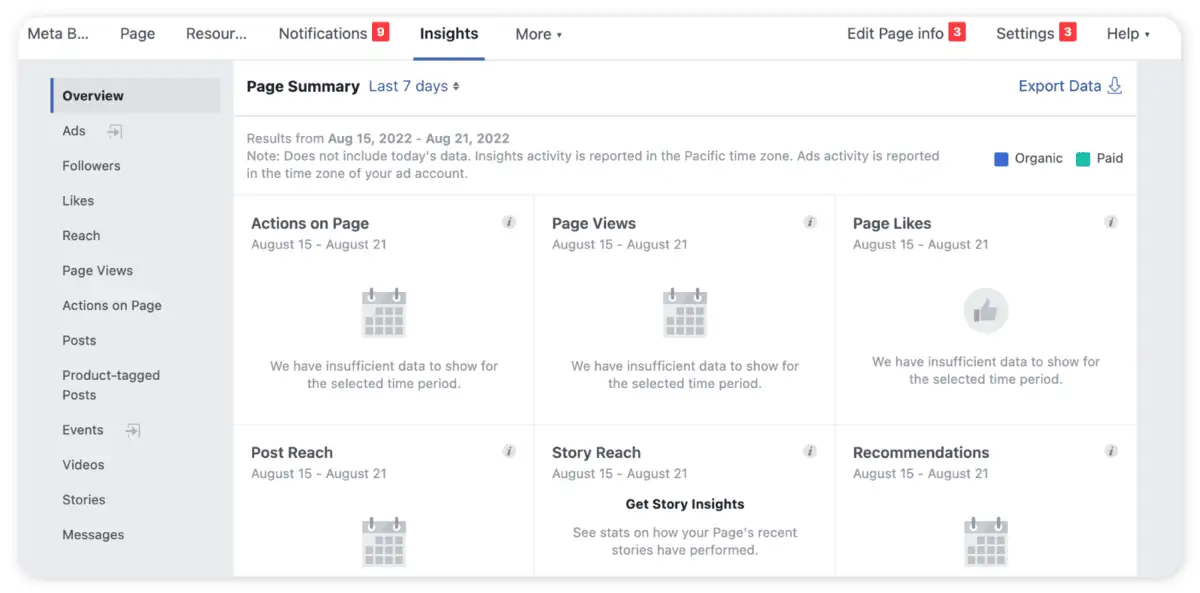The width and height of the screenshot is (1200, 593).
Task: Open the Ads shortcut arrow in the sidebar
Action: pos(114,131)
